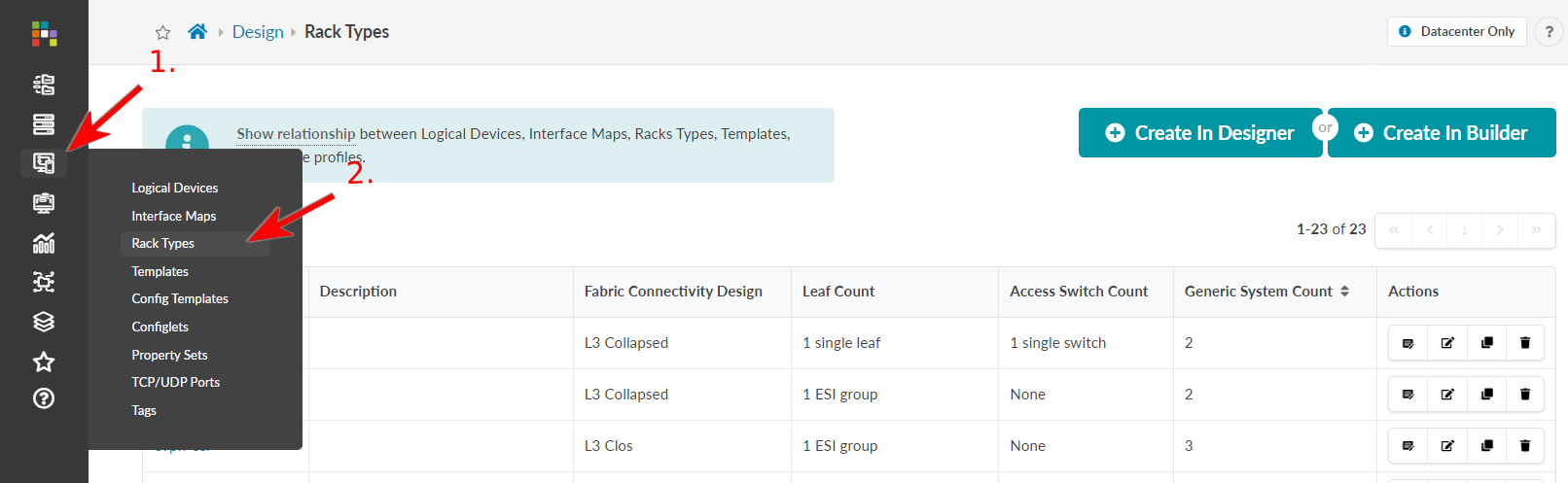Screen dimensions: 1568x483
Task: Click the delete trash icon in the second row
Action: [1524, 395]
